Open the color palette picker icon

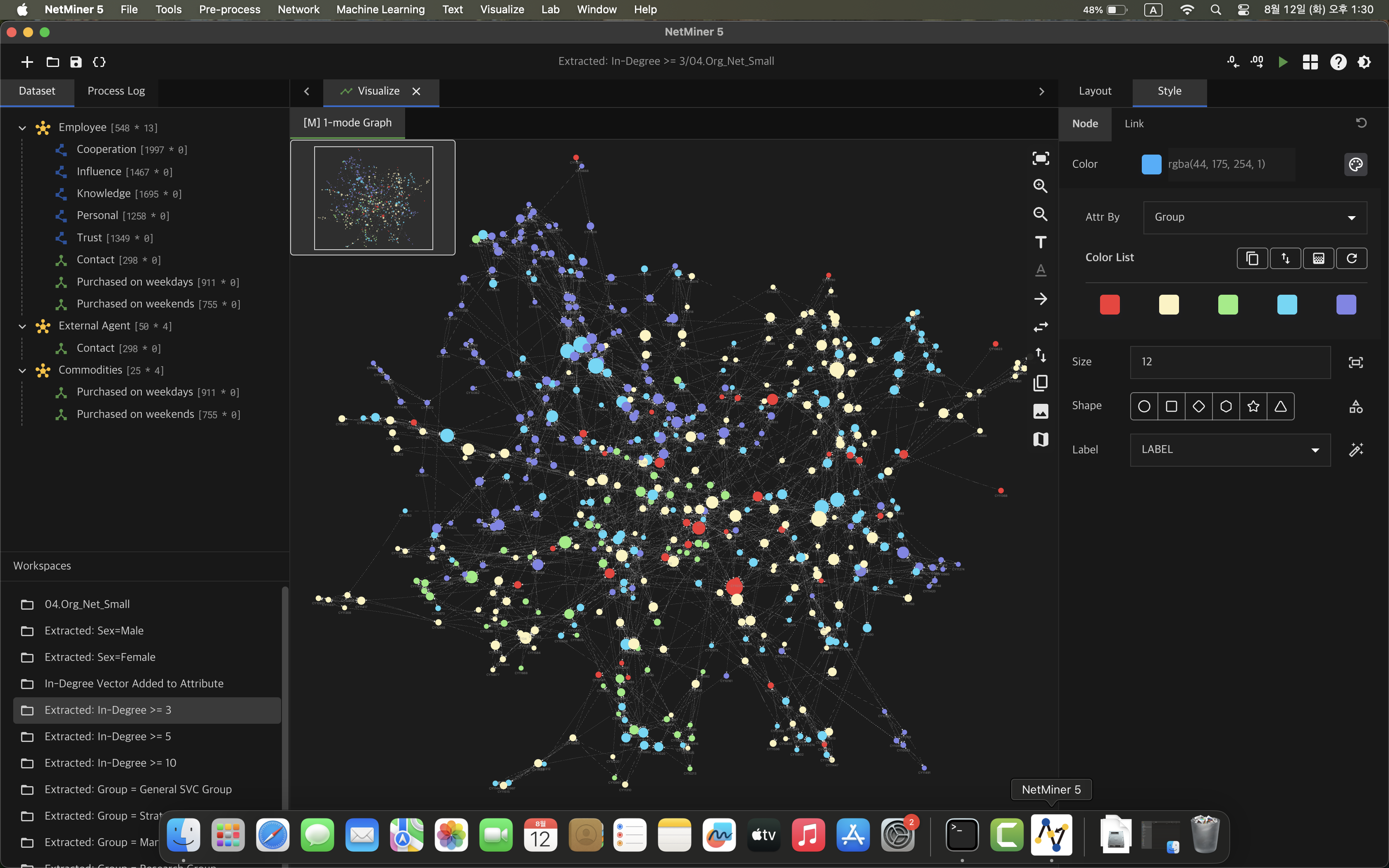click(x=1356, y=164)
